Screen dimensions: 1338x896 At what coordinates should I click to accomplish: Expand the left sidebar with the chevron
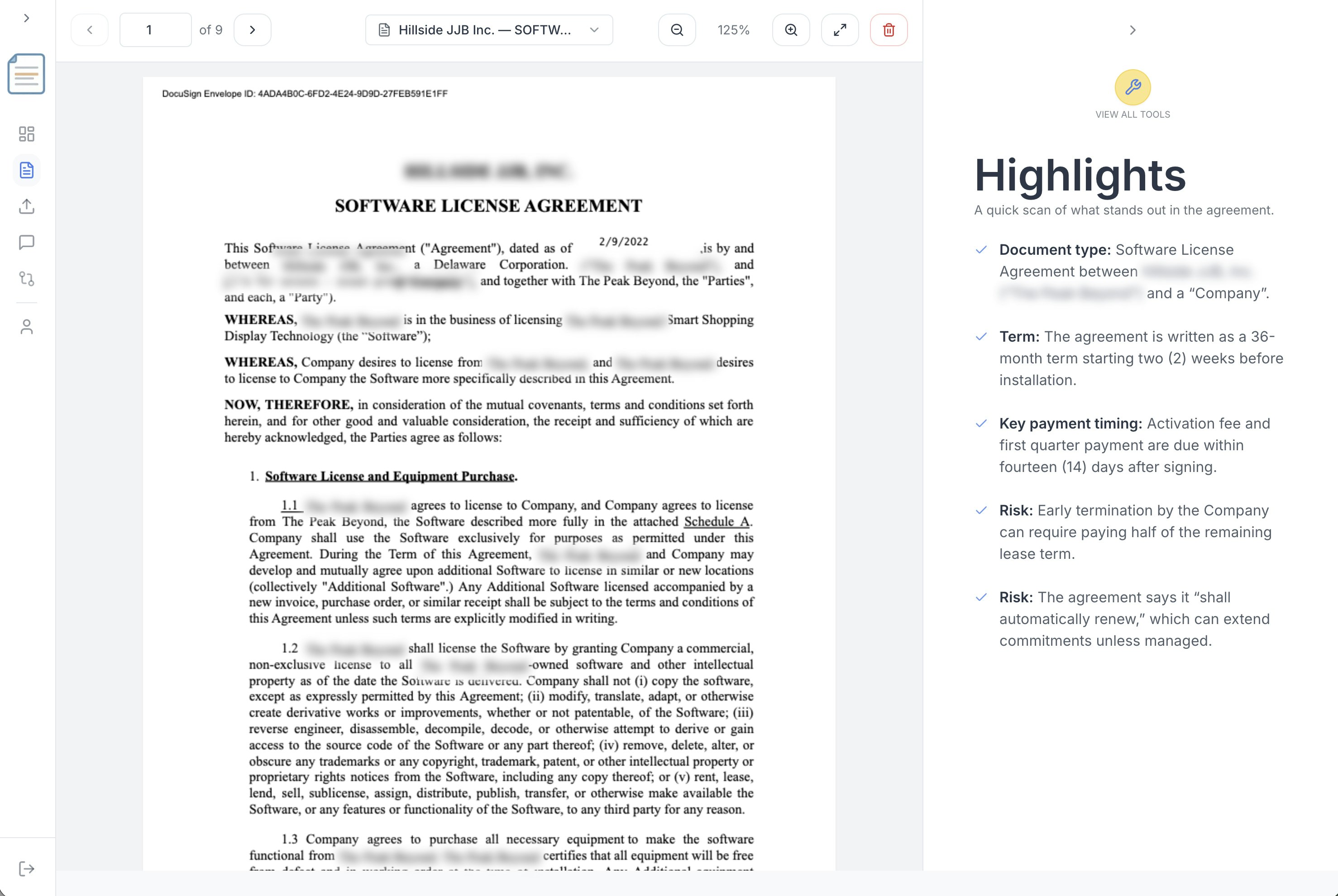pyautogui.click(x=26, y=18)
